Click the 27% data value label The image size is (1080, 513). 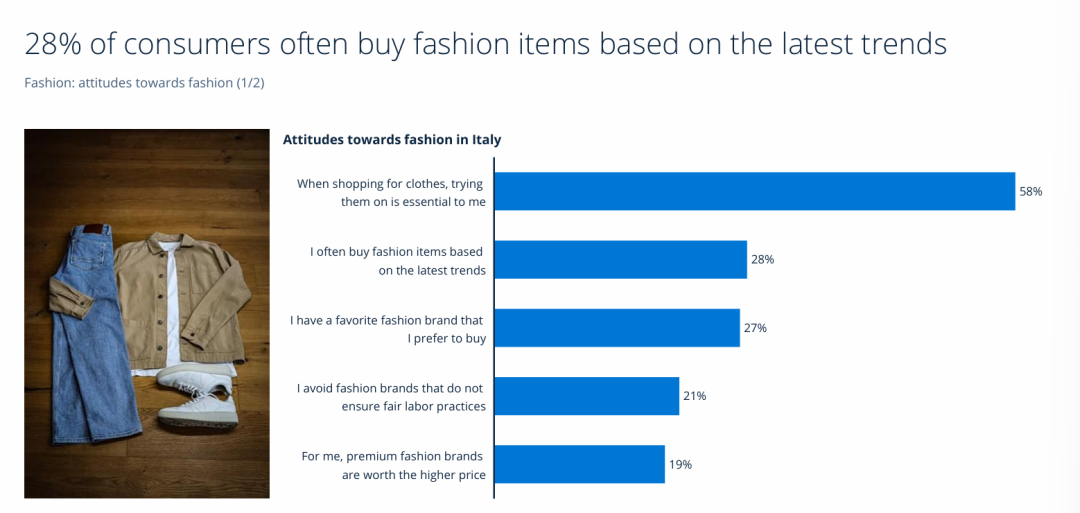click(755, 328)
